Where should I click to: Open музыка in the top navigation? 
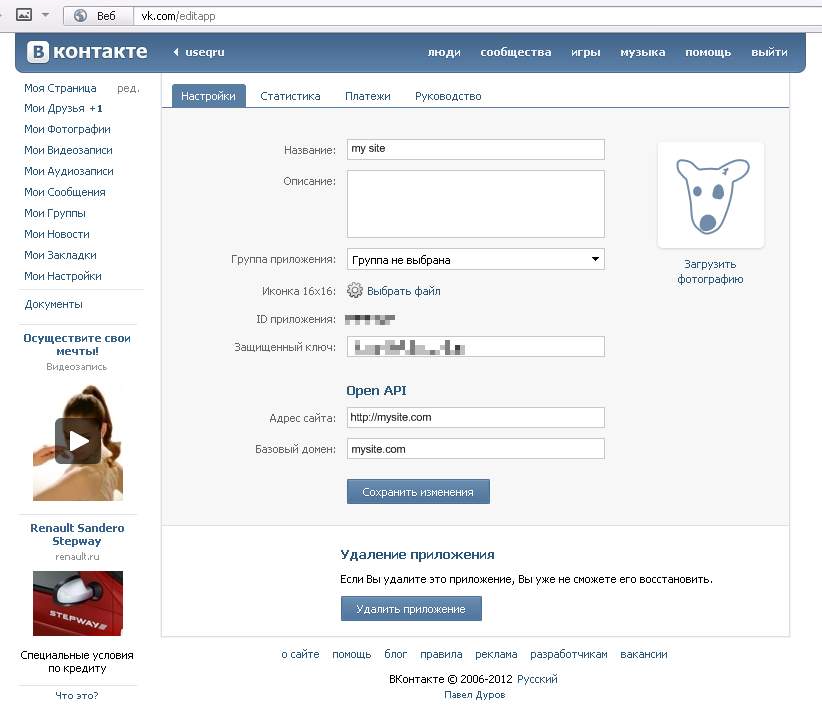pyautogui.click(x=643, y=52)
